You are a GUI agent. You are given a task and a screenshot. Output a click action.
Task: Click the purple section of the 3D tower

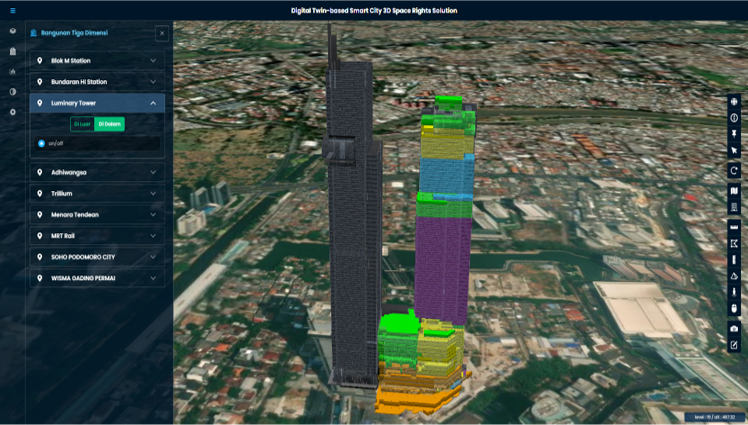click(x=443, y=265)
